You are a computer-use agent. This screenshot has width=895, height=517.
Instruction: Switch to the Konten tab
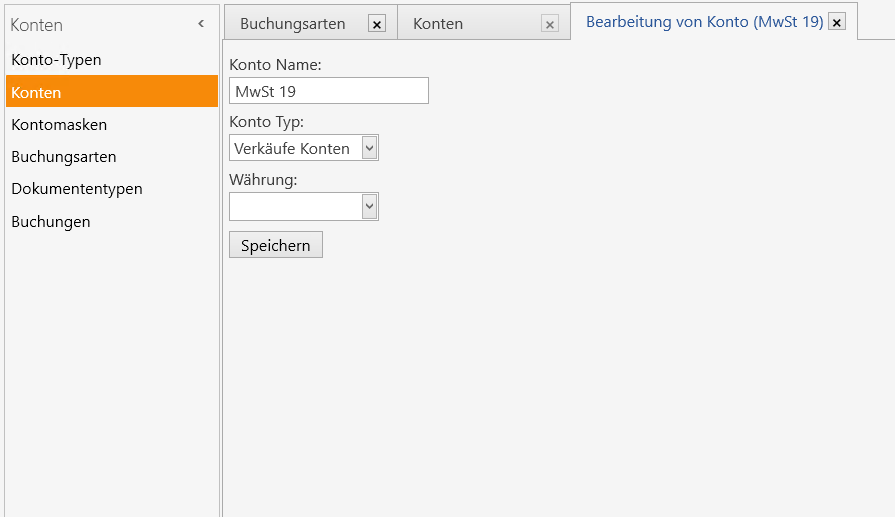point(438,24)
